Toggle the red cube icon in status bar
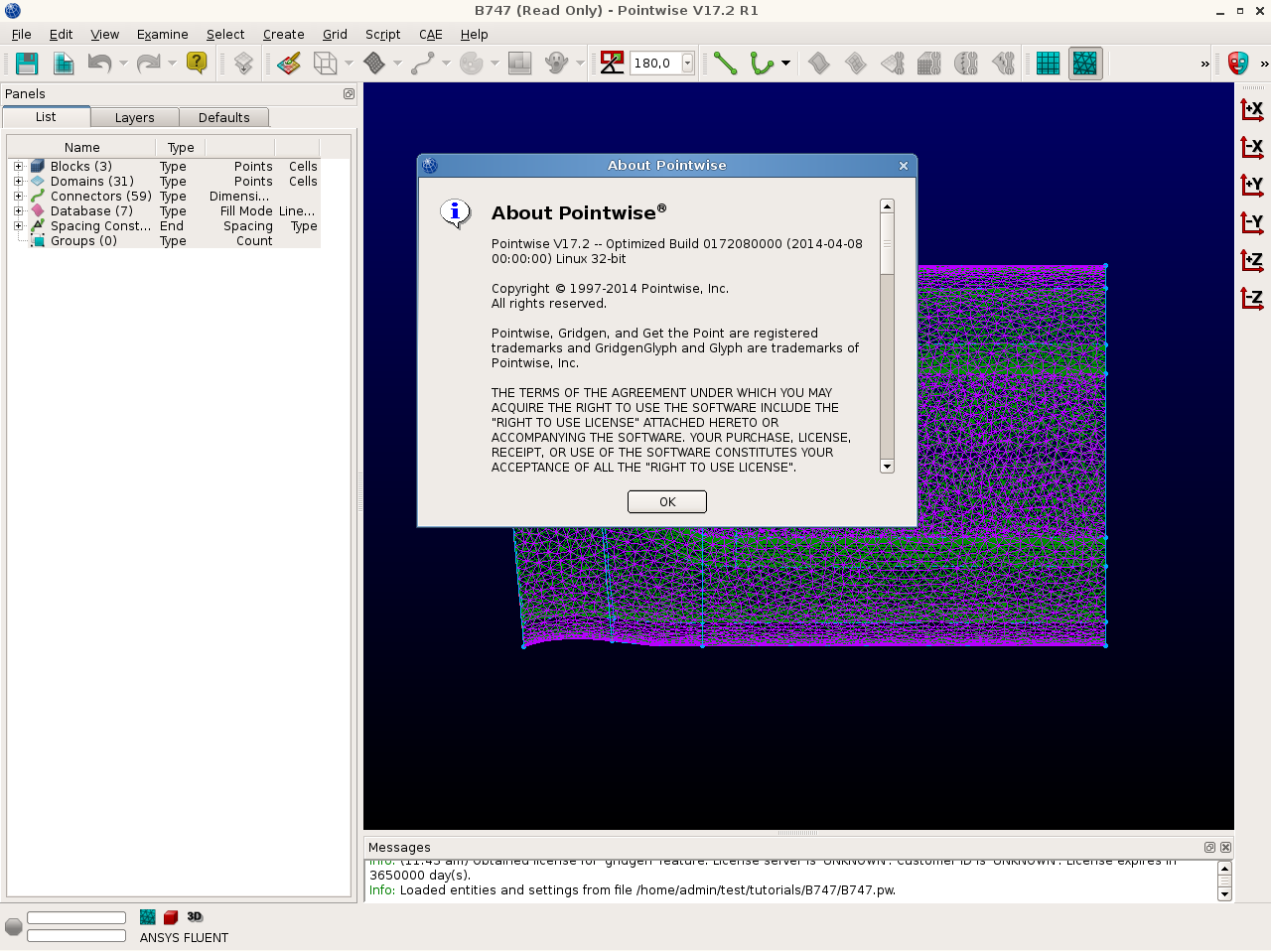 pyautogui.click(x=171, y=917)
